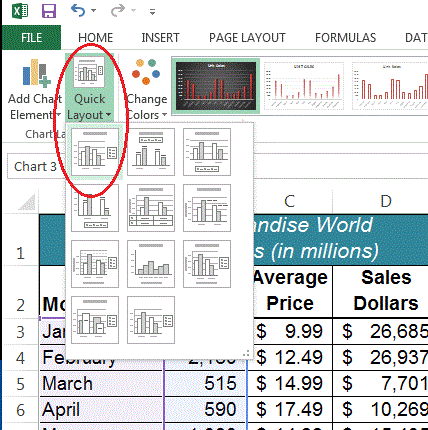Image resolution: width=428 pixels, height=430 pixels.
Task: Open the Customize Quick Access Toolbar arrow
Action: coord(152,12)
